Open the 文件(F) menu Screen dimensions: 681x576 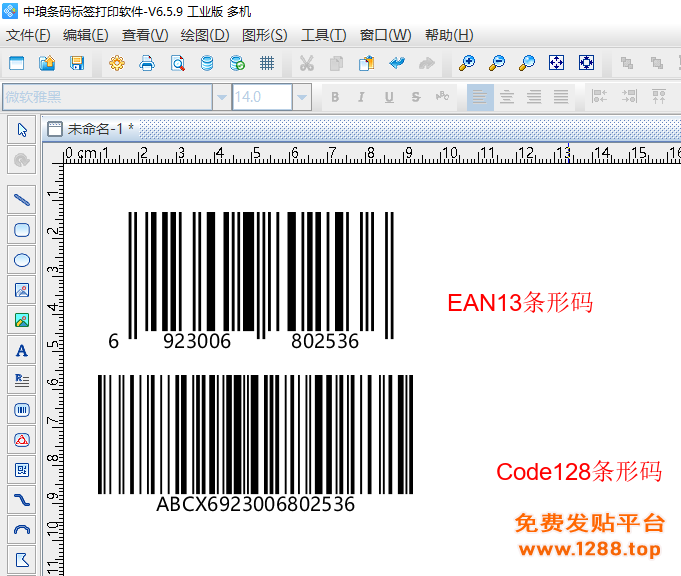(28, 35)
